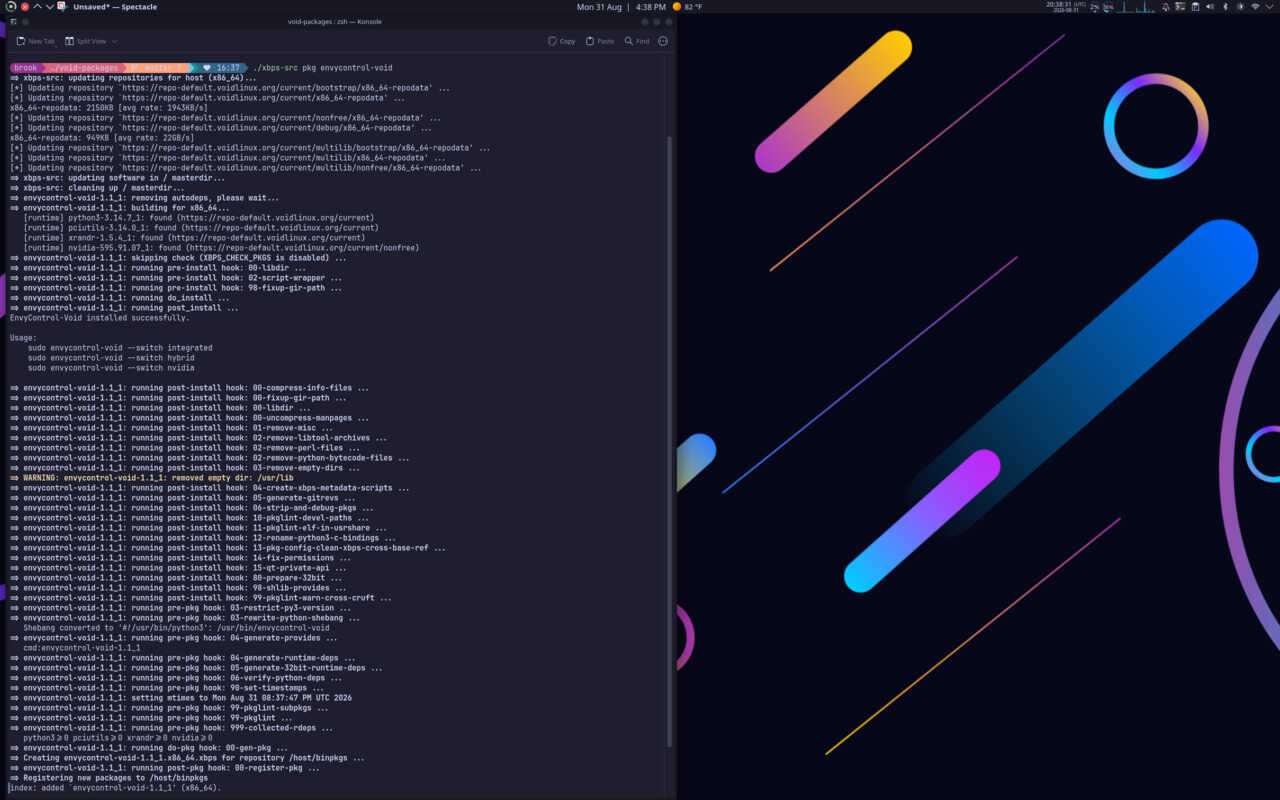Click the "skipping check (XBPS_CHECK_PKGS is disabled)" line

click(x=178, y=258)
